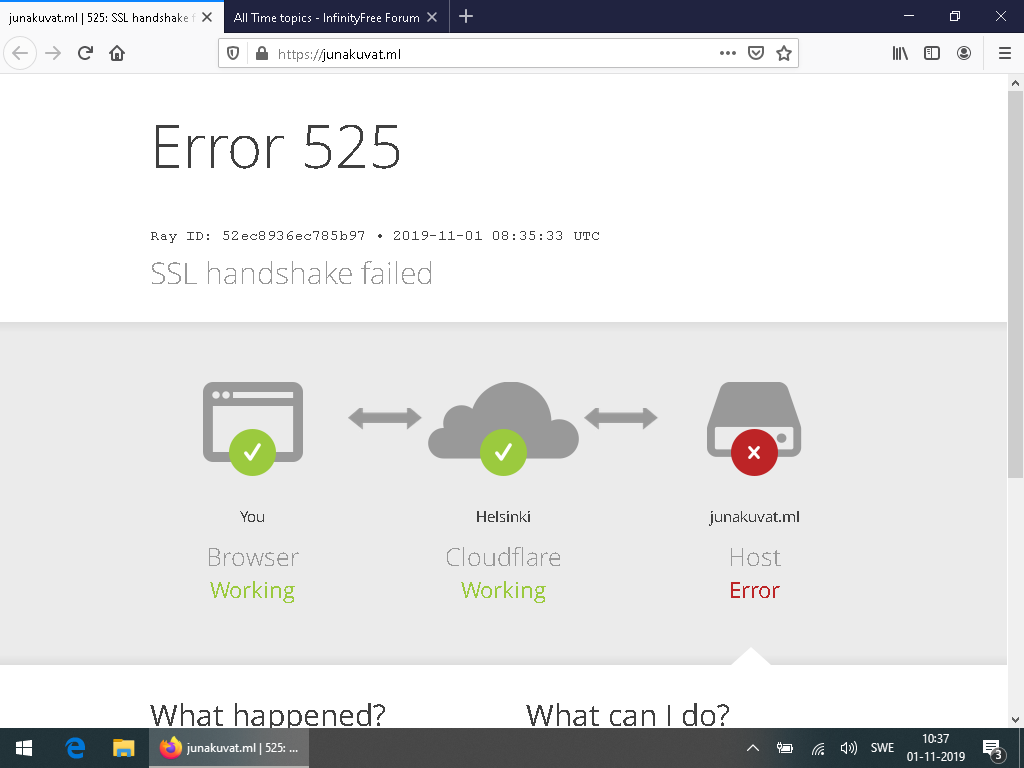Image resolution: width=1024 pixels, height=768 pixels.
Task: Open the Firefox hamburger menu
Action: (1005, 54)
